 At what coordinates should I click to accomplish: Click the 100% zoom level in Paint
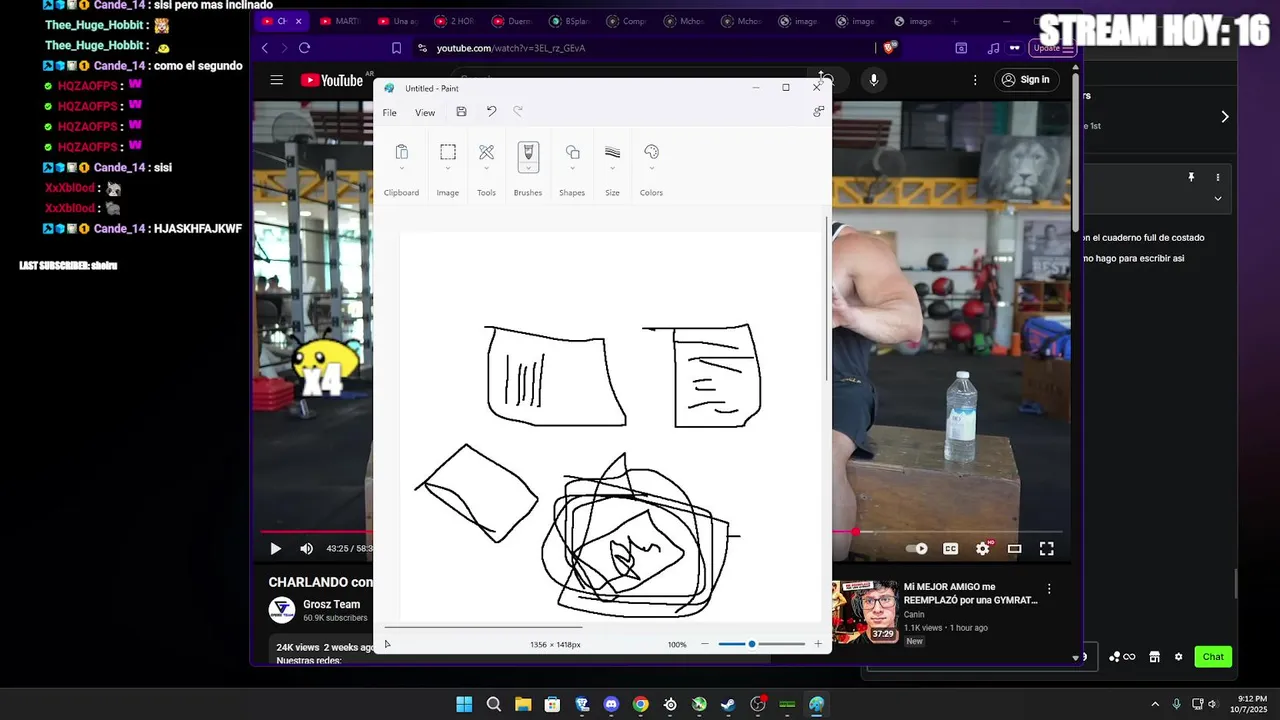point(677,645)
